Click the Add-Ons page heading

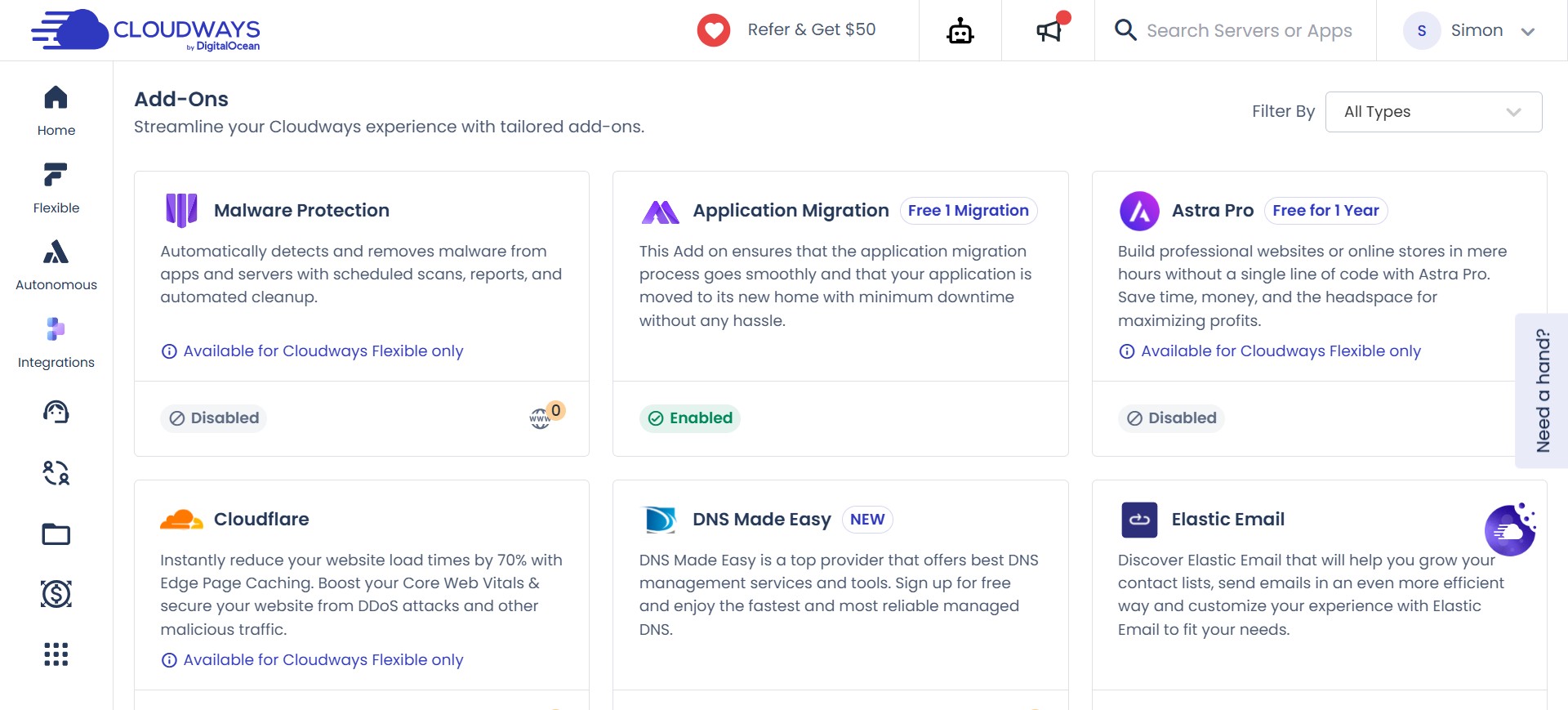181,100
